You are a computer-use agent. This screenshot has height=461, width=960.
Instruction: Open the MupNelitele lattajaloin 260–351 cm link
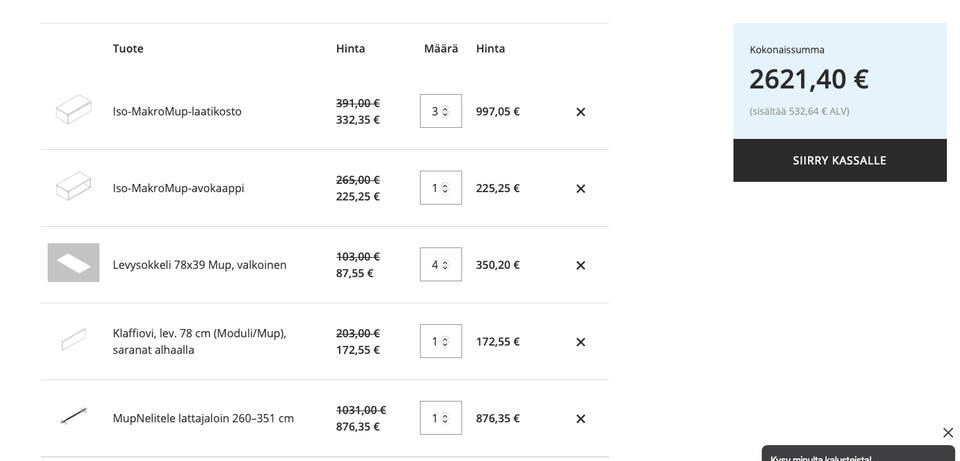tap(203, 418)
